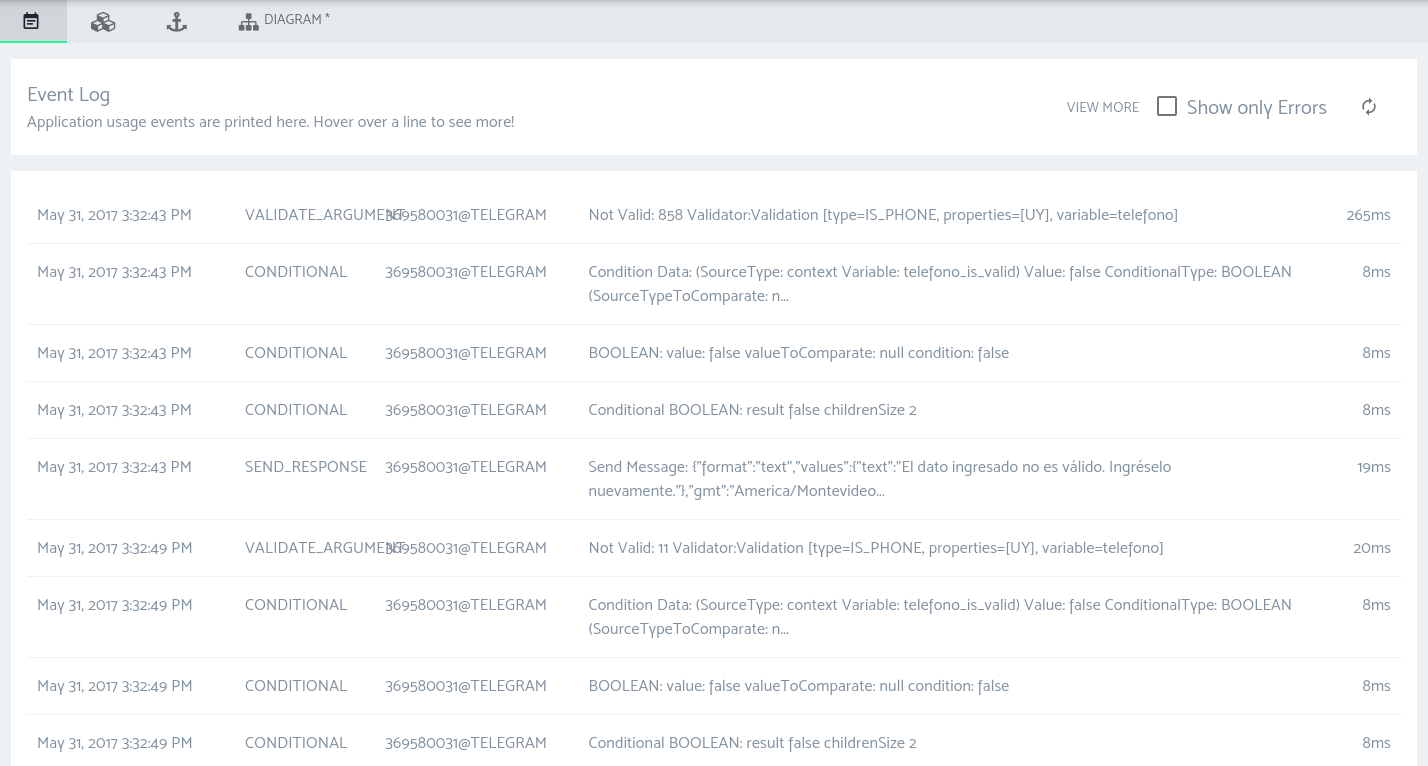Image resolution: width=1428 pixels, height=766 pixels.
Task: Click the VIEW MORE link
Action: point(1102,108)
